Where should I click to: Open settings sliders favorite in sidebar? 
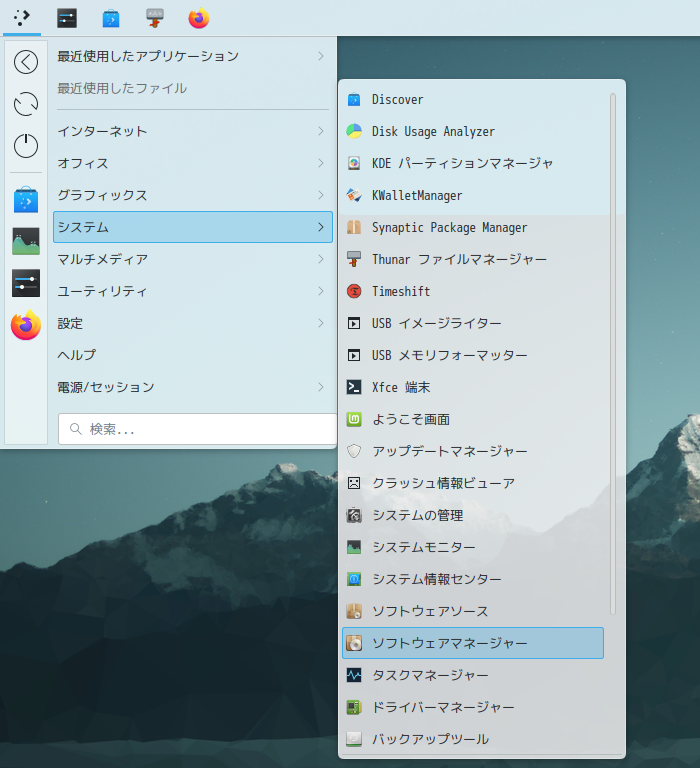click(x=26, y=283)
